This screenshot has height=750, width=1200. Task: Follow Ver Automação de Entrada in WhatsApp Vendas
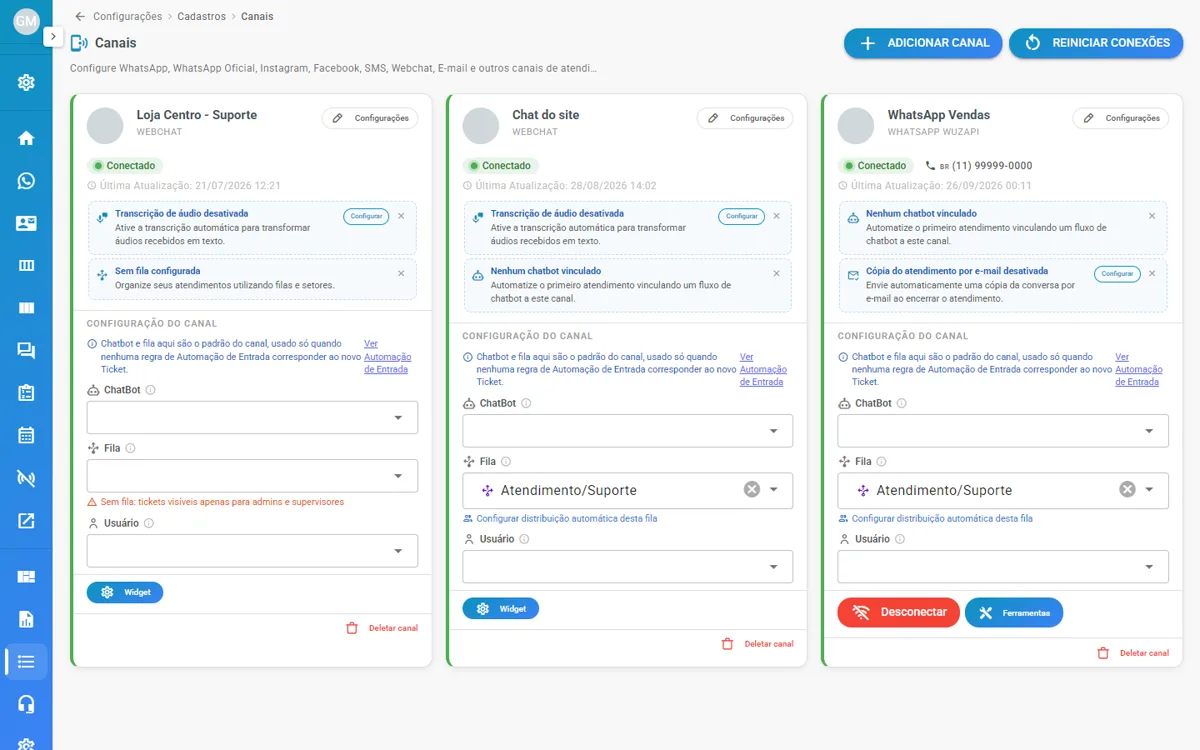(1139, 369)
